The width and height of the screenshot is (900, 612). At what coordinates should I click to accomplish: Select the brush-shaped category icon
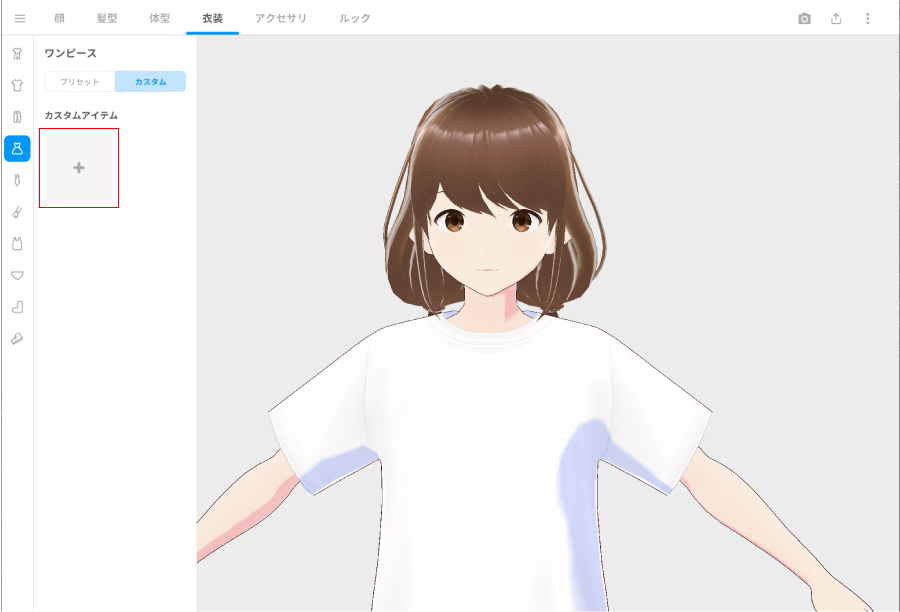(x=17, y=212)
